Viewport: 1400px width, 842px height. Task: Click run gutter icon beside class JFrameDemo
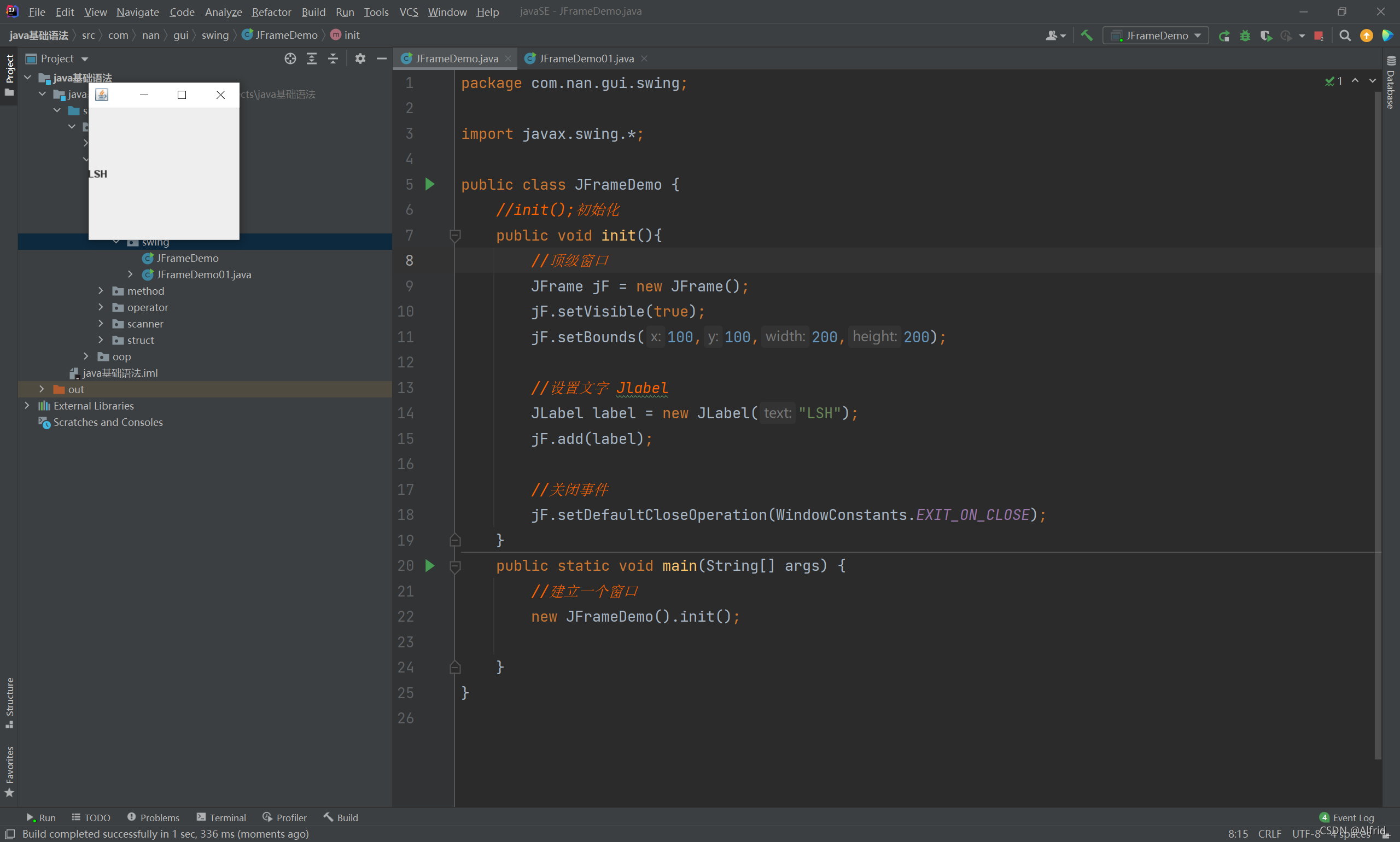coord(430,184)
